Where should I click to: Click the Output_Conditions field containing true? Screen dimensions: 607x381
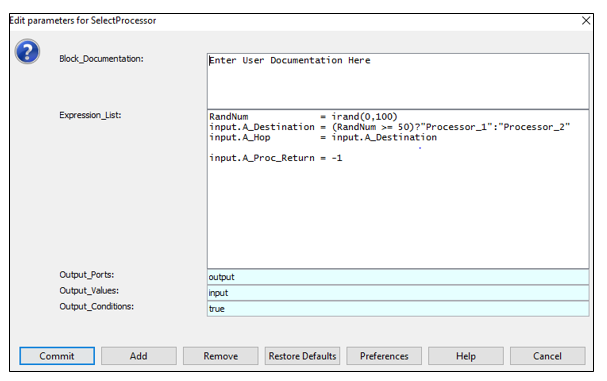(398, 309)
